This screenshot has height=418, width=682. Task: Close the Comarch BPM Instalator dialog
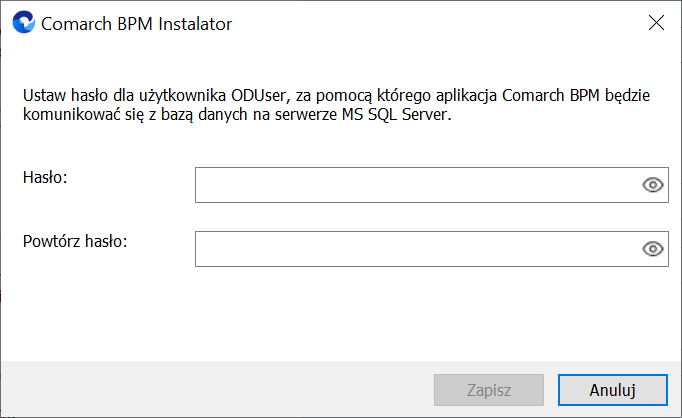coord(656,23)
